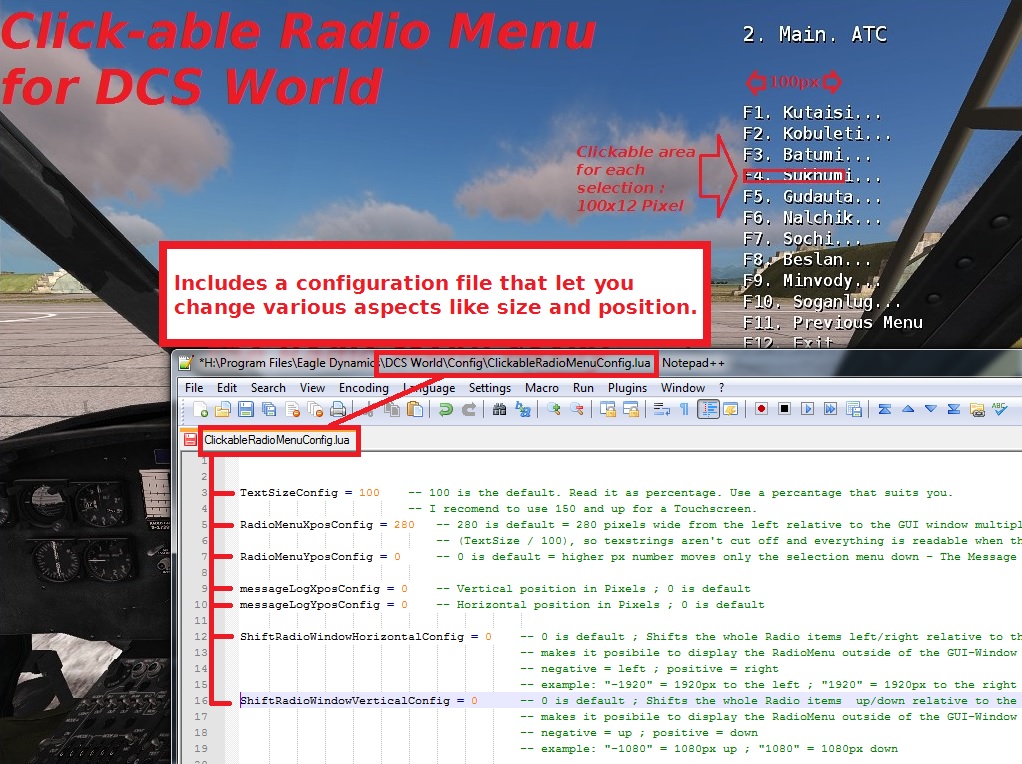Open Find with the binoculars icon
The width and height of the screenshot is (1022, 764).
click(x=499, y=409)
